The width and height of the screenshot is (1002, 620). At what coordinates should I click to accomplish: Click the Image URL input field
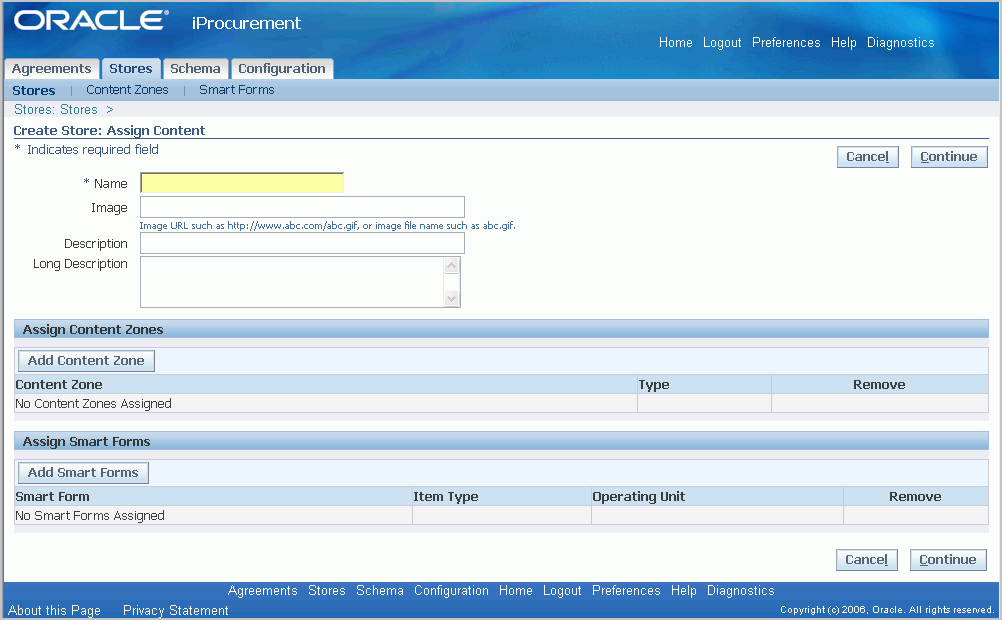(x=302, y=207)
